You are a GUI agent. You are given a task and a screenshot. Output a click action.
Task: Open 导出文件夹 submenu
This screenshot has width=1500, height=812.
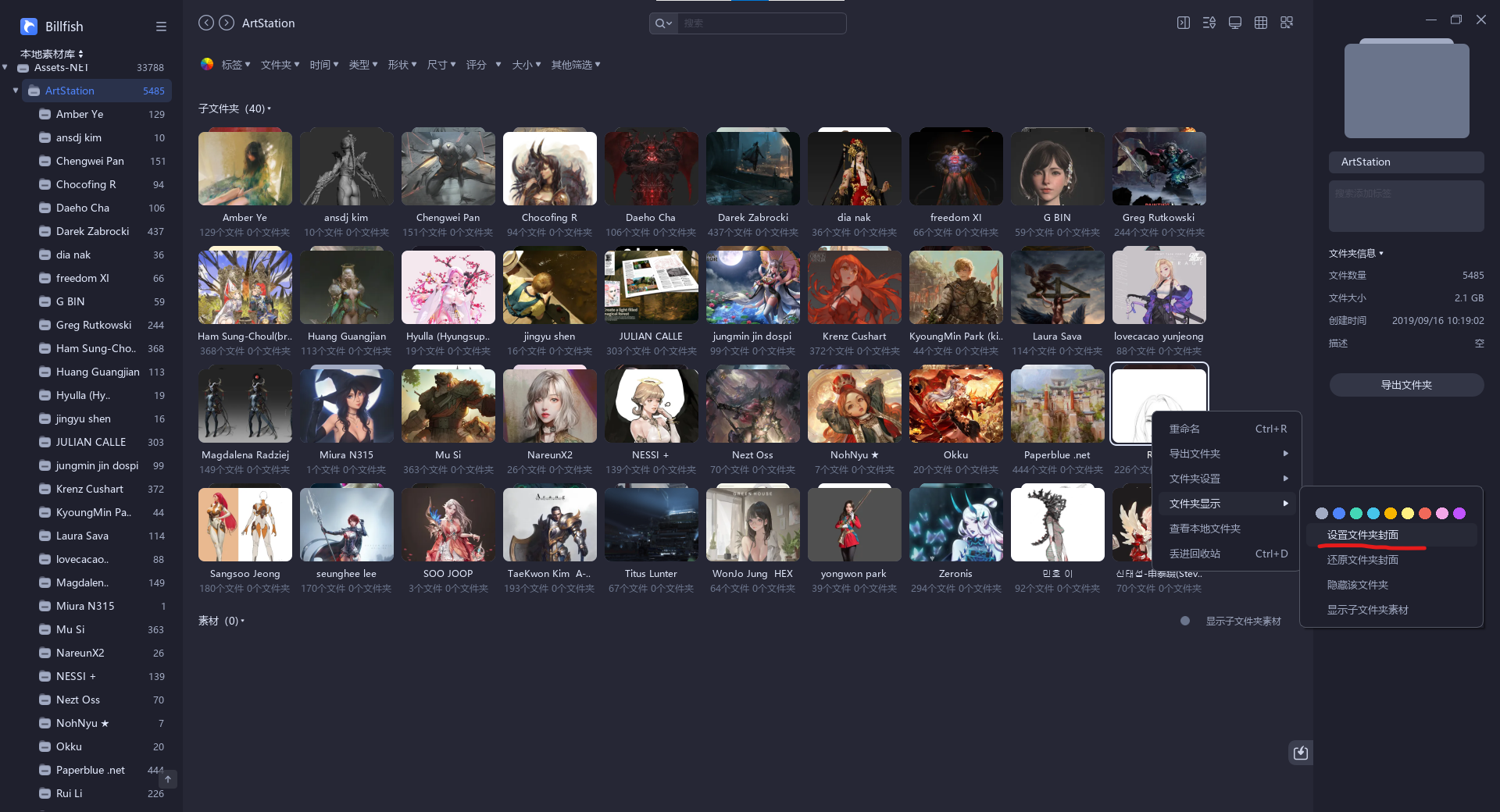(1227, 454)
